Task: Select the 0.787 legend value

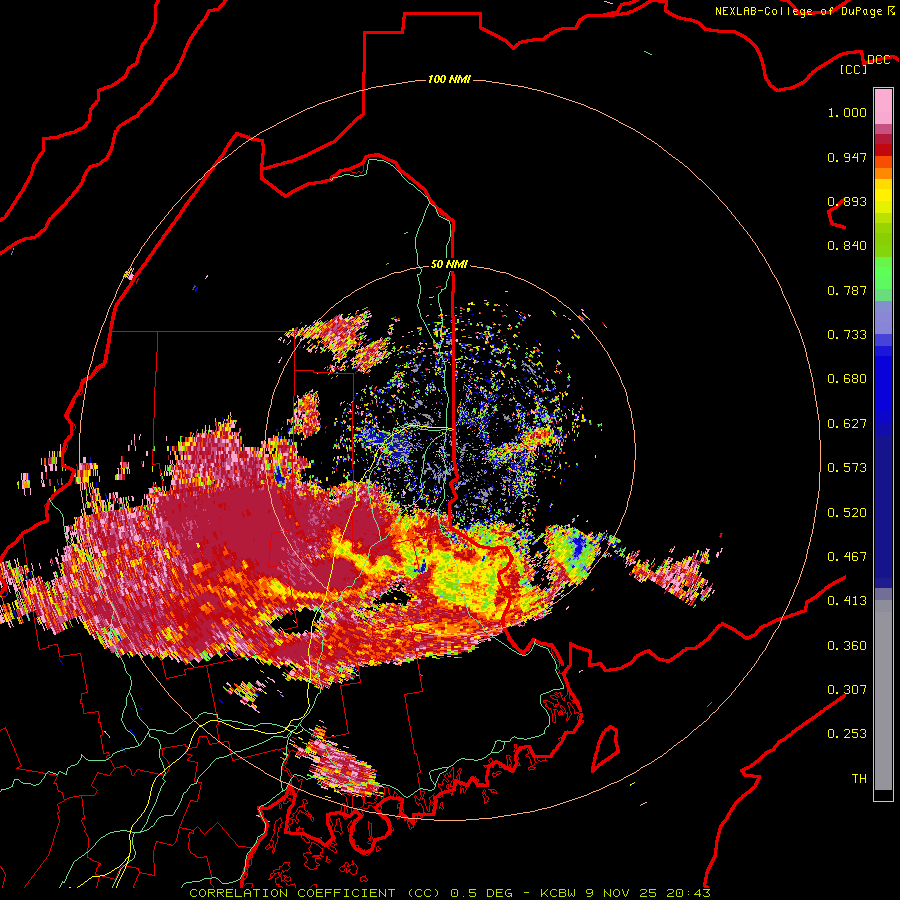Action: [847, 290]
